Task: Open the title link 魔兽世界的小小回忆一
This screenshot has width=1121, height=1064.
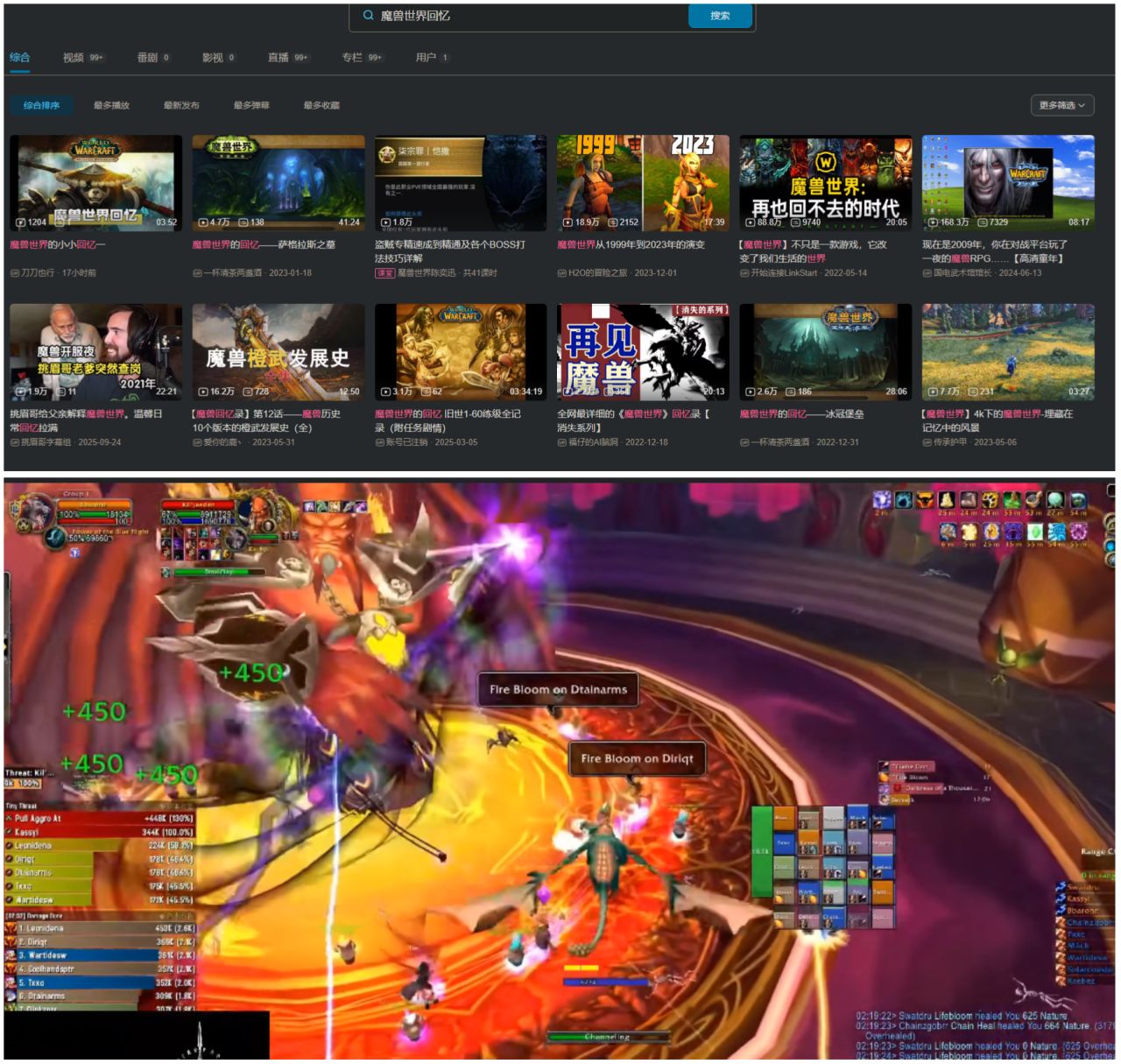Action: point(58,245)
